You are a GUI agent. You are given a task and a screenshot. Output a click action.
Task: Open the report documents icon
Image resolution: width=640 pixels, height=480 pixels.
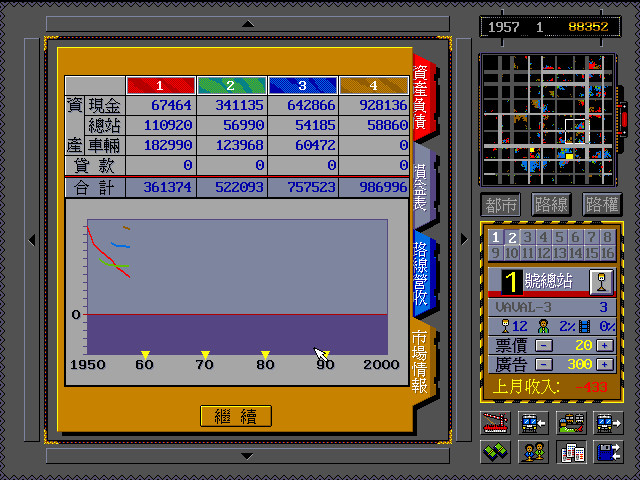click(571, 452)
